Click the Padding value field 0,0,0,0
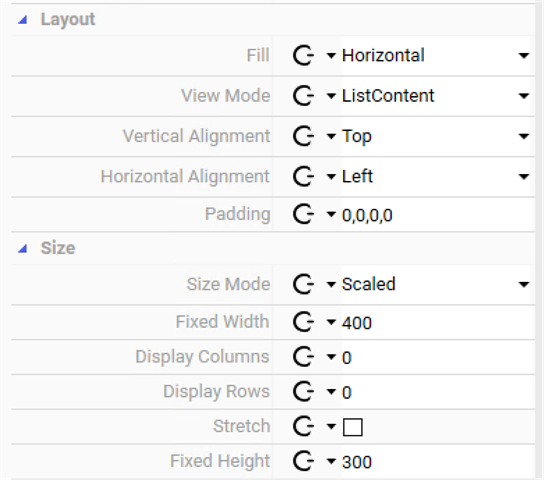 (x=438, y=215)
